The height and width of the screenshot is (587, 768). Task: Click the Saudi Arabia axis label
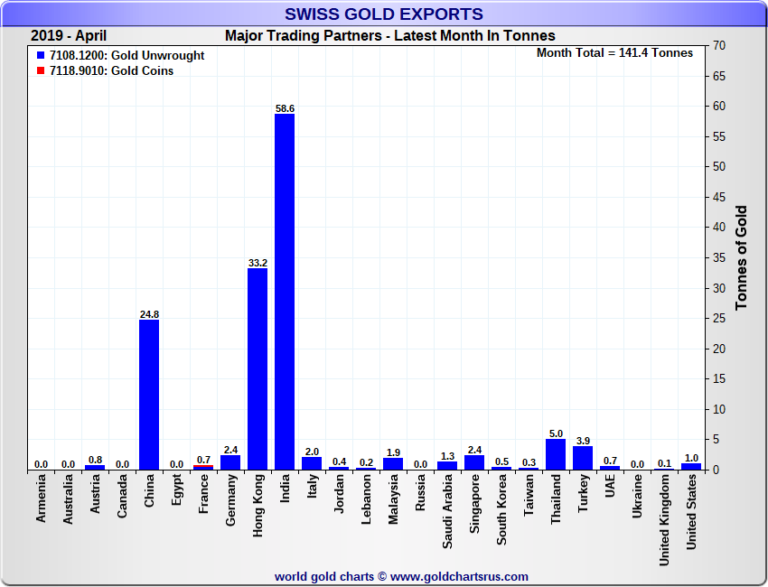point(447,510)
